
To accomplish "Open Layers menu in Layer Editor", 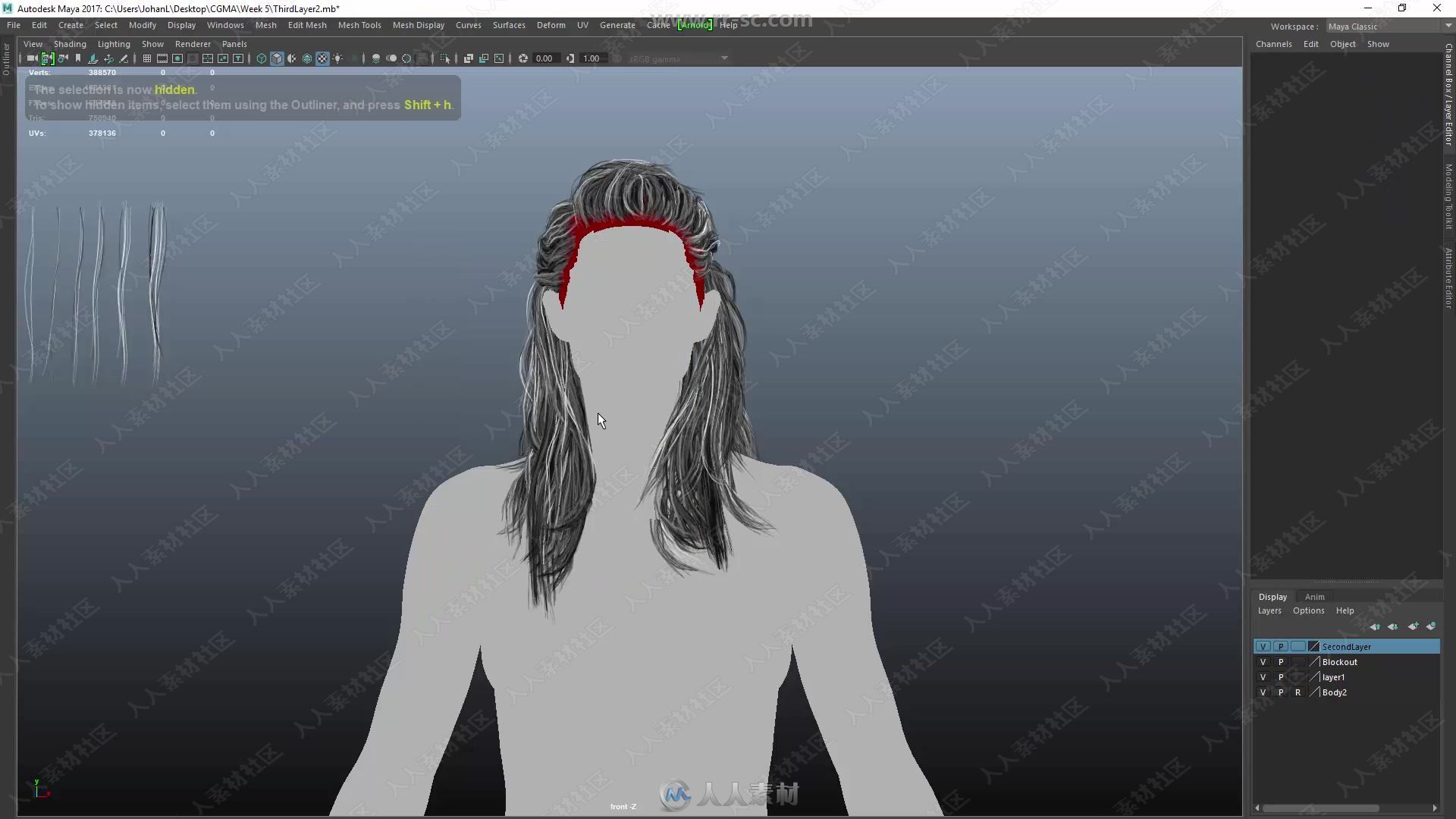I will pyautogui.click(x=1269, y=610).
